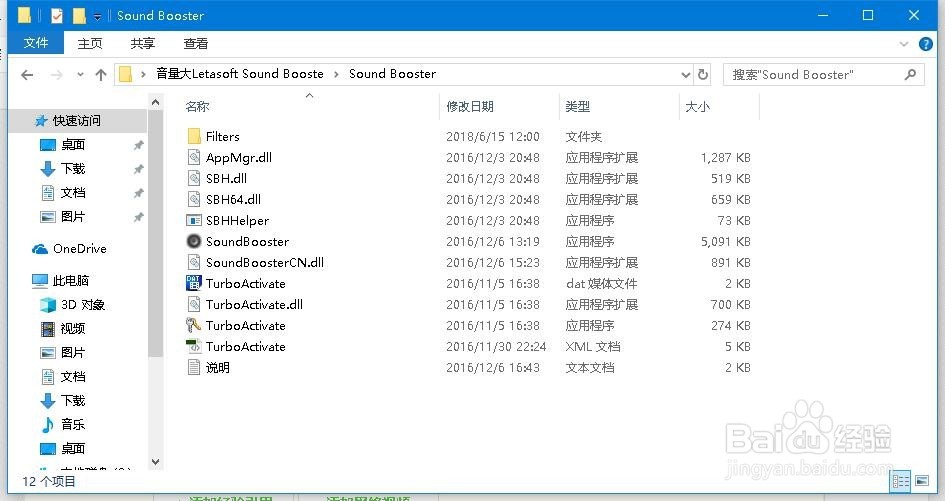Image resolution: width=945 pixels, height=501 pixels.
Task: Open address bar history dropdown
Action: pos(686,75)
